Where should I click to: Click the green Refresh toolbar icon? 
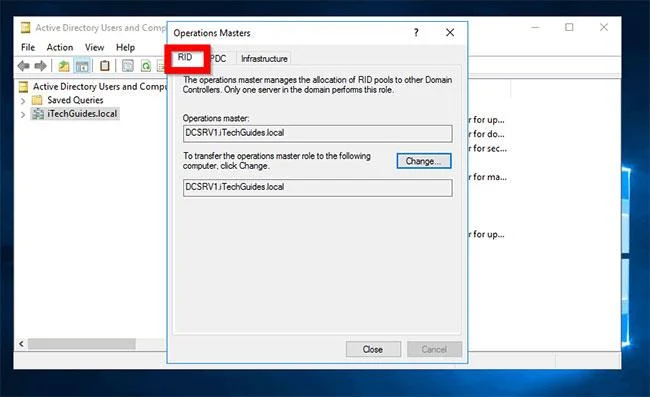146,65
